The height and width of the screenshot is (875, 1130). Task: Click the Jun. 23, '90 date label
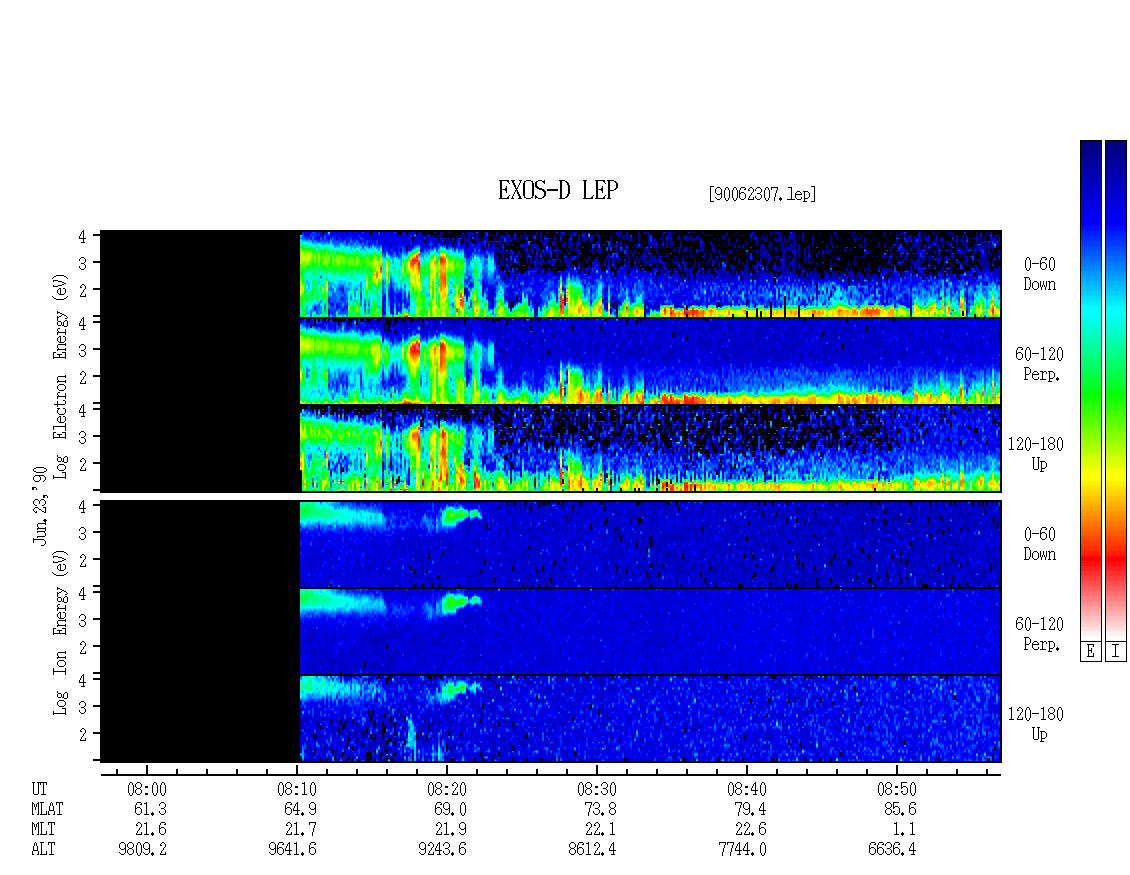pos(40,505)
